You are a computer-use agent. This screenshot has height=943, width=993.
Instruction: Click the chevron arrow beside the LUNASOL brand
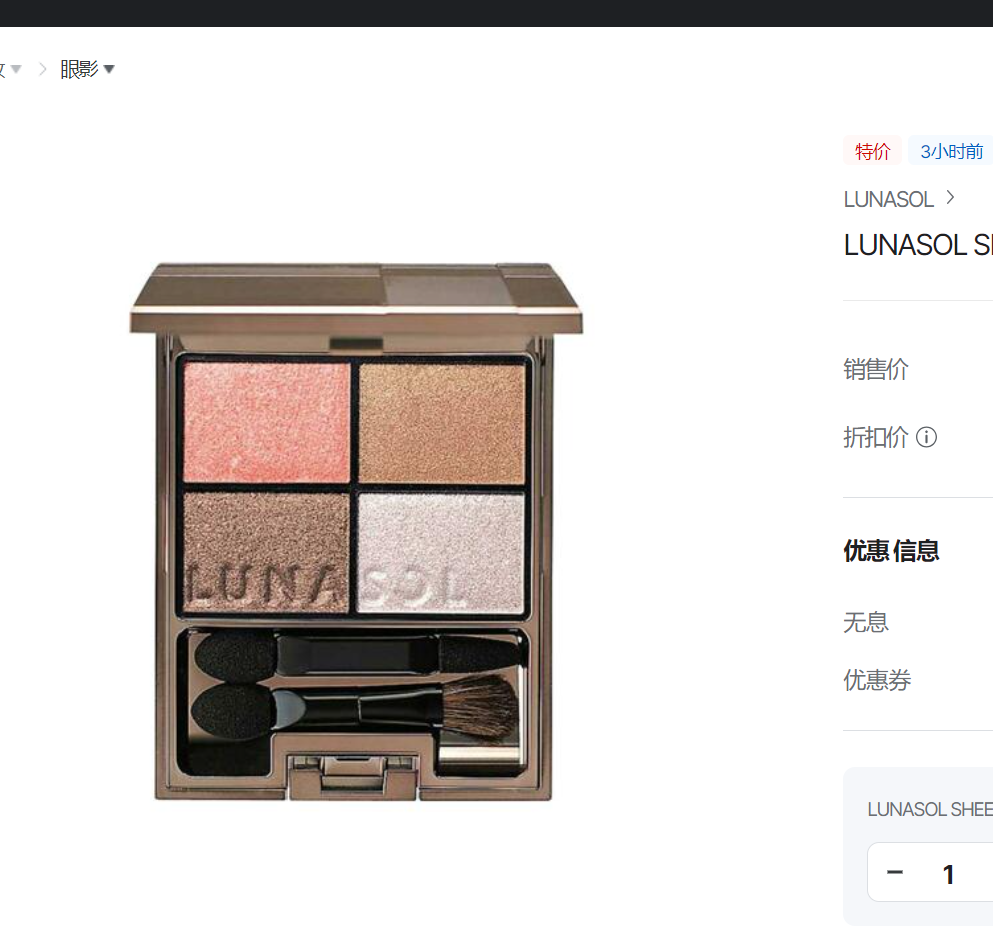(950, 198)
